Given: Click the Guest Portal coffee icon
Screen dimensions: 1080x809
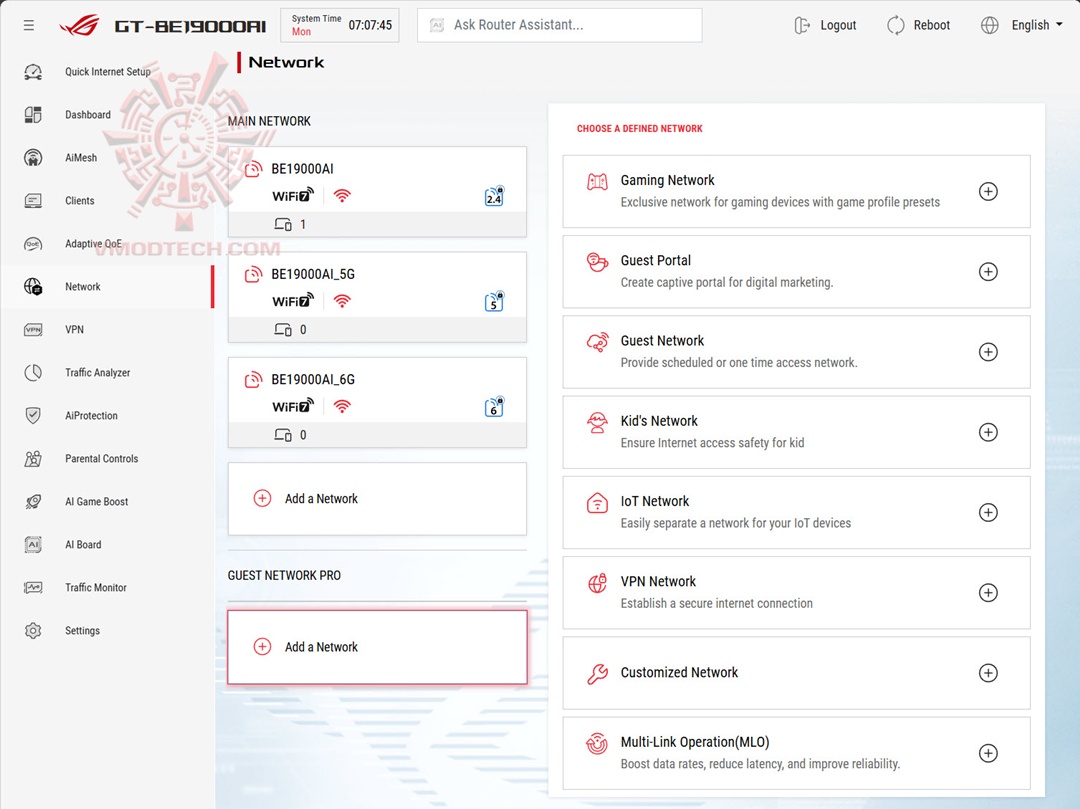Looking at the screenshot, I should (x=597, y=262).
